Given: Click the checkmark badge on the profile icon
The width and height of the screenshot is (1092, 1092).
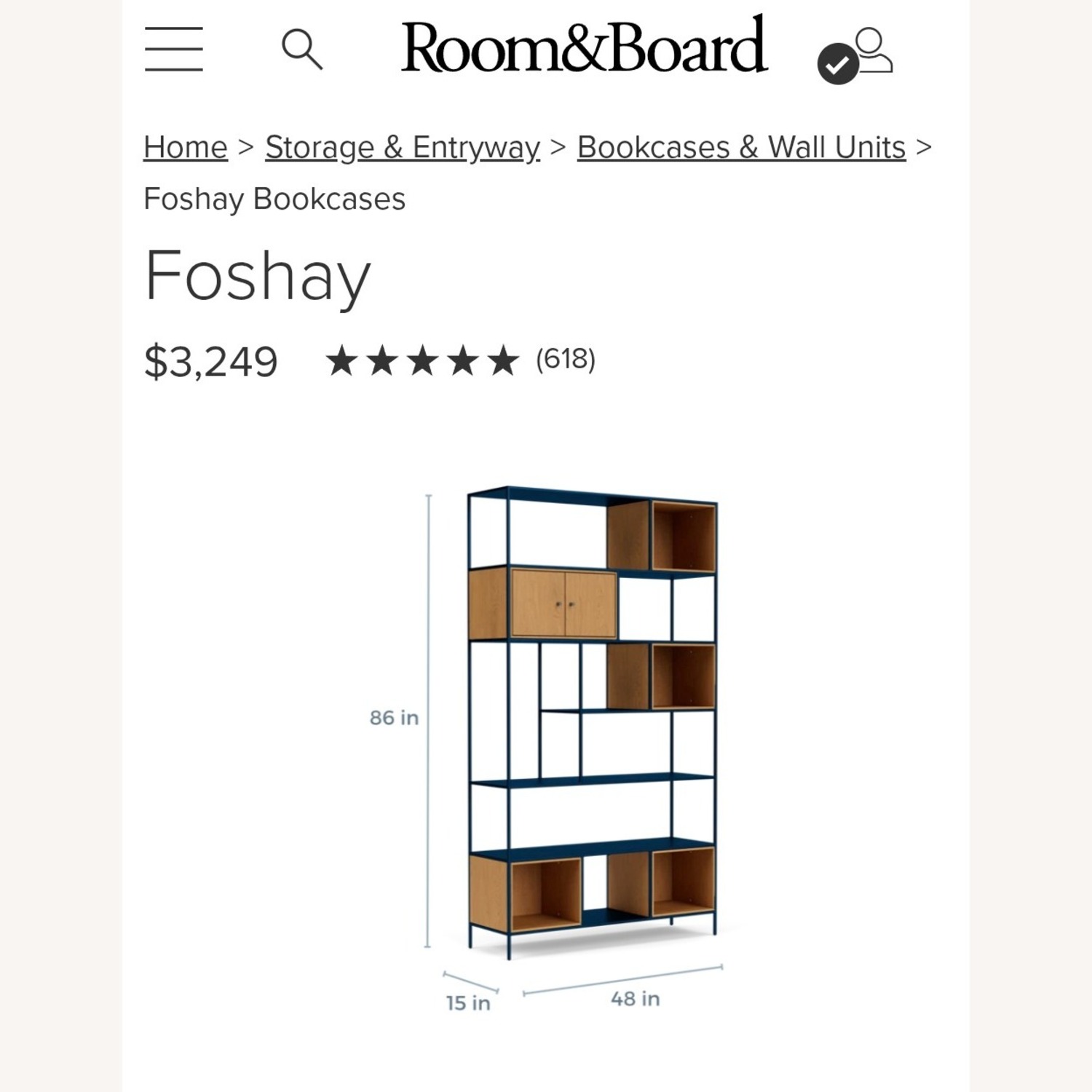Looking at the screenshot, I should point(839,63).
